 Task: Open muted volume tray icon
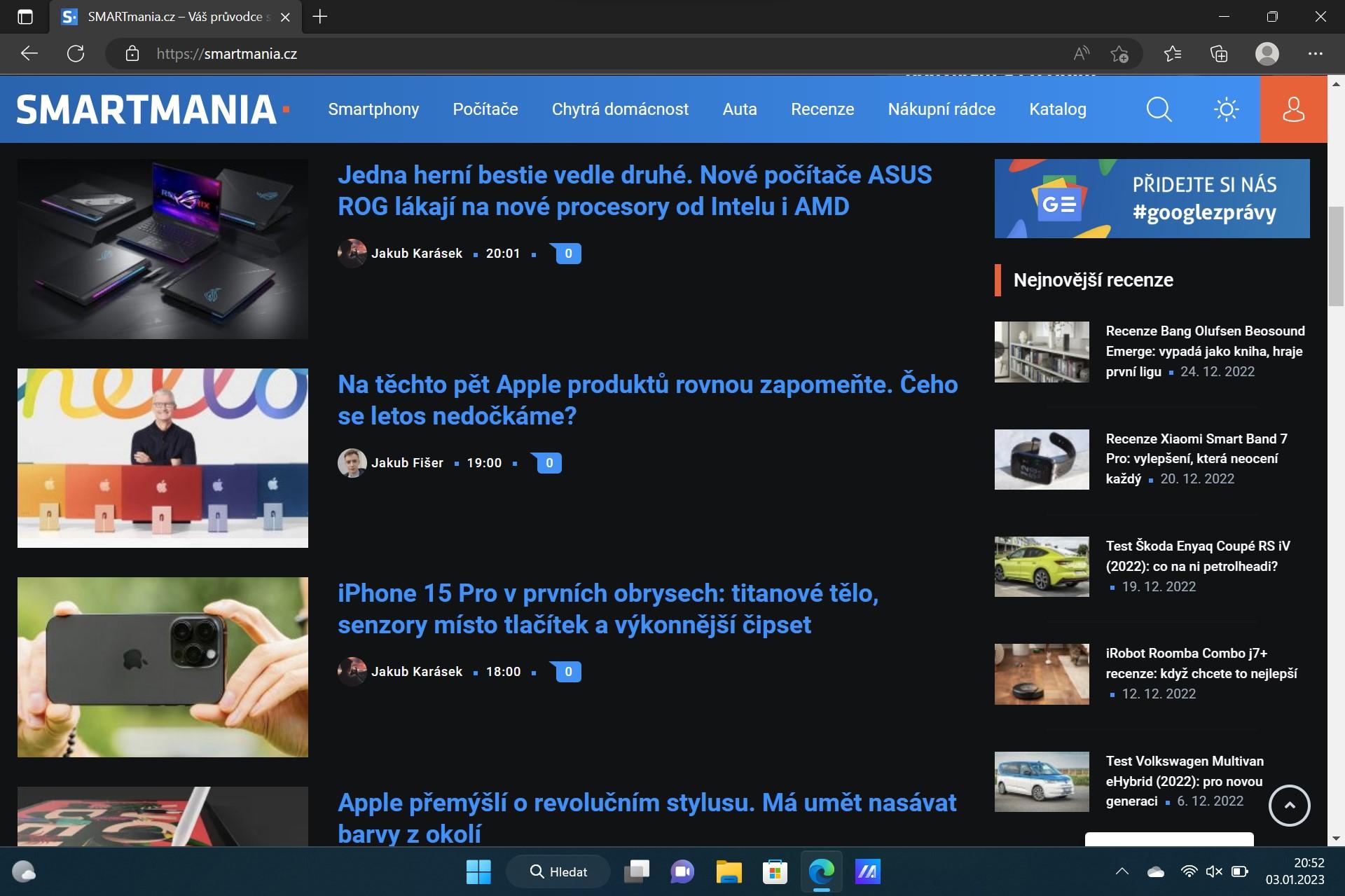(x=1214, y=872)
